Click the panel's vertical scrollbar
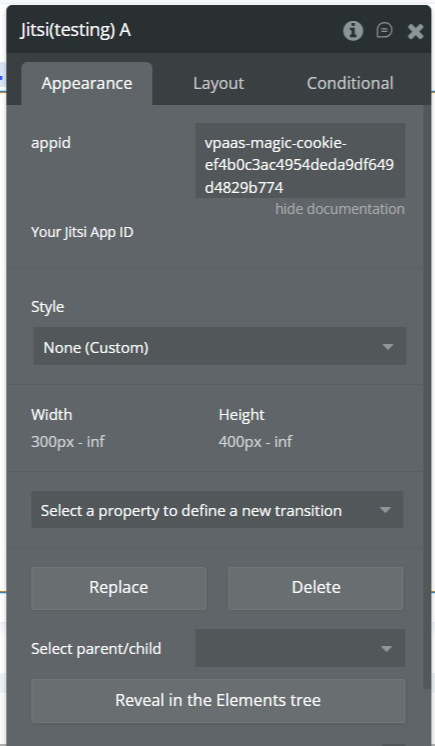 [x=426, y=397]
